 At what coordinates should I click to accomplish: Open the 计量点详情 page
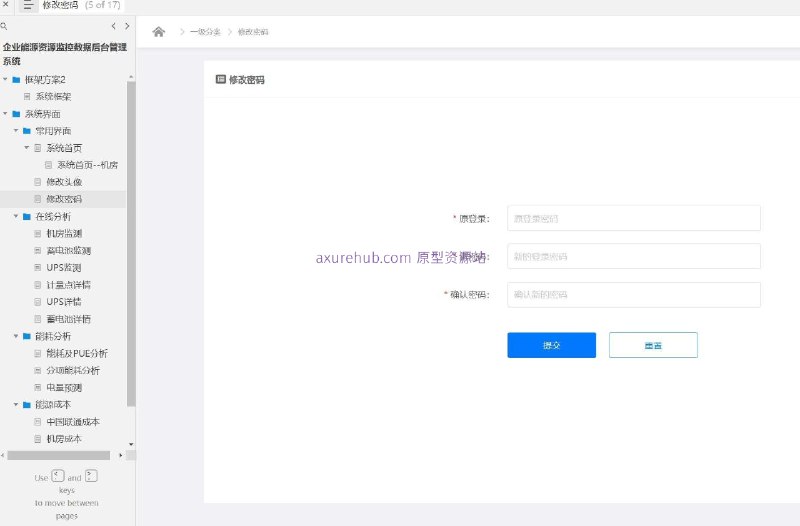[x=68, y=285]
